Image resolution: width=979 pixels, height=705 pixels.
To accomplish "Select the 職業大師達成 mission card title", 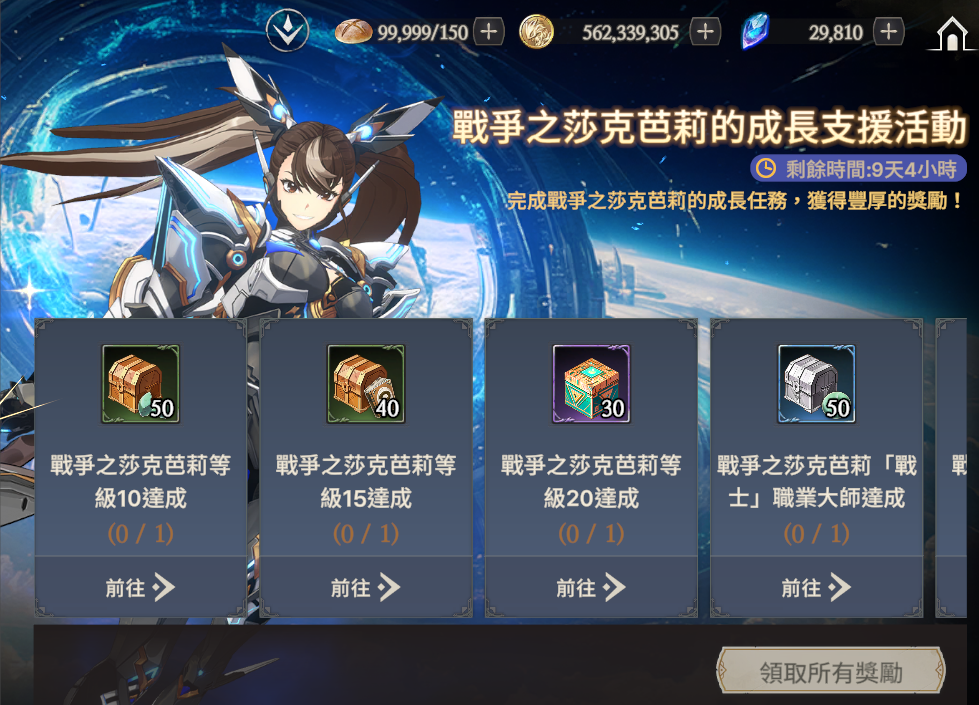I will pyautogui.click(x=817, y=481).
